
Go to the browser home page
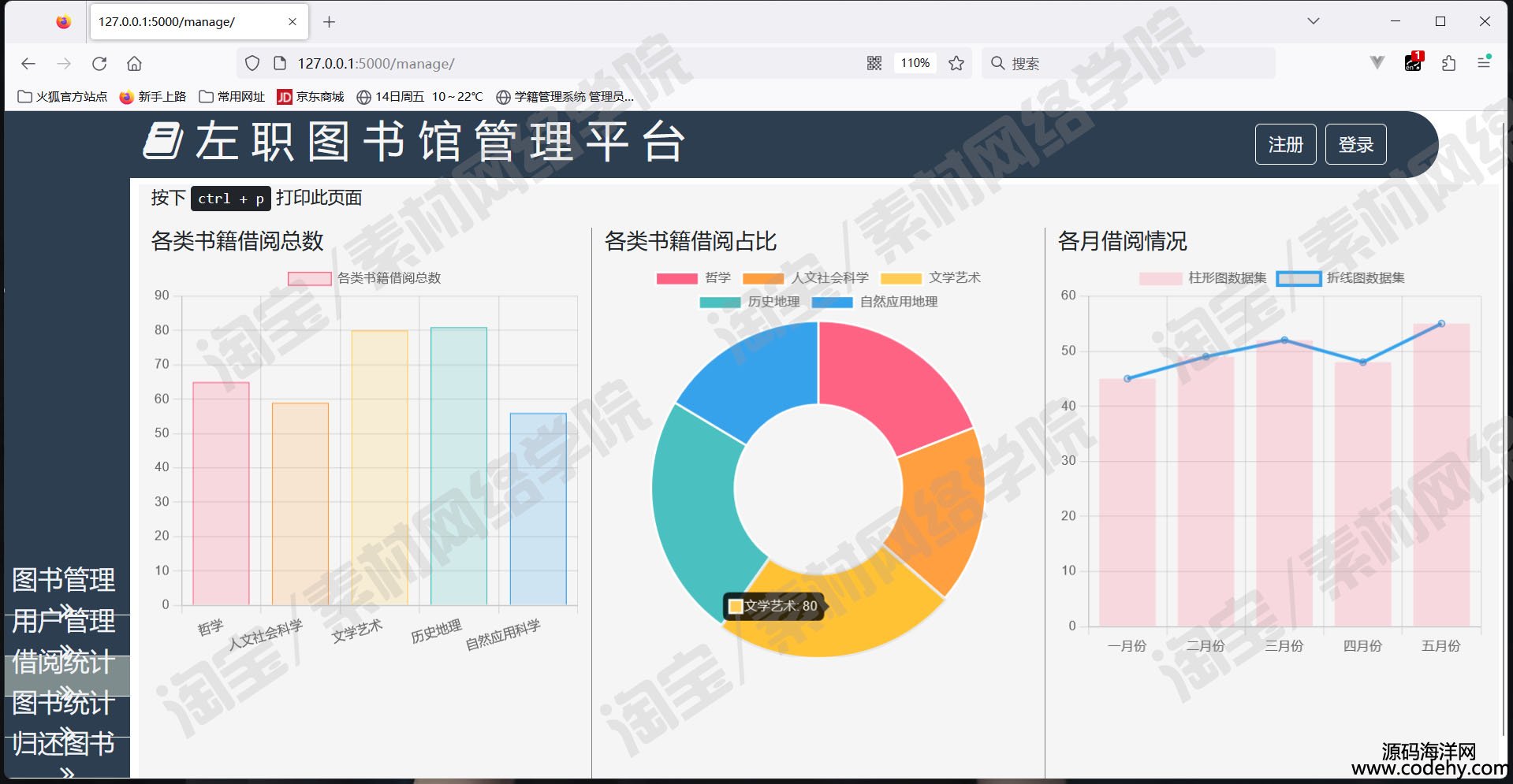coord(135,64)
